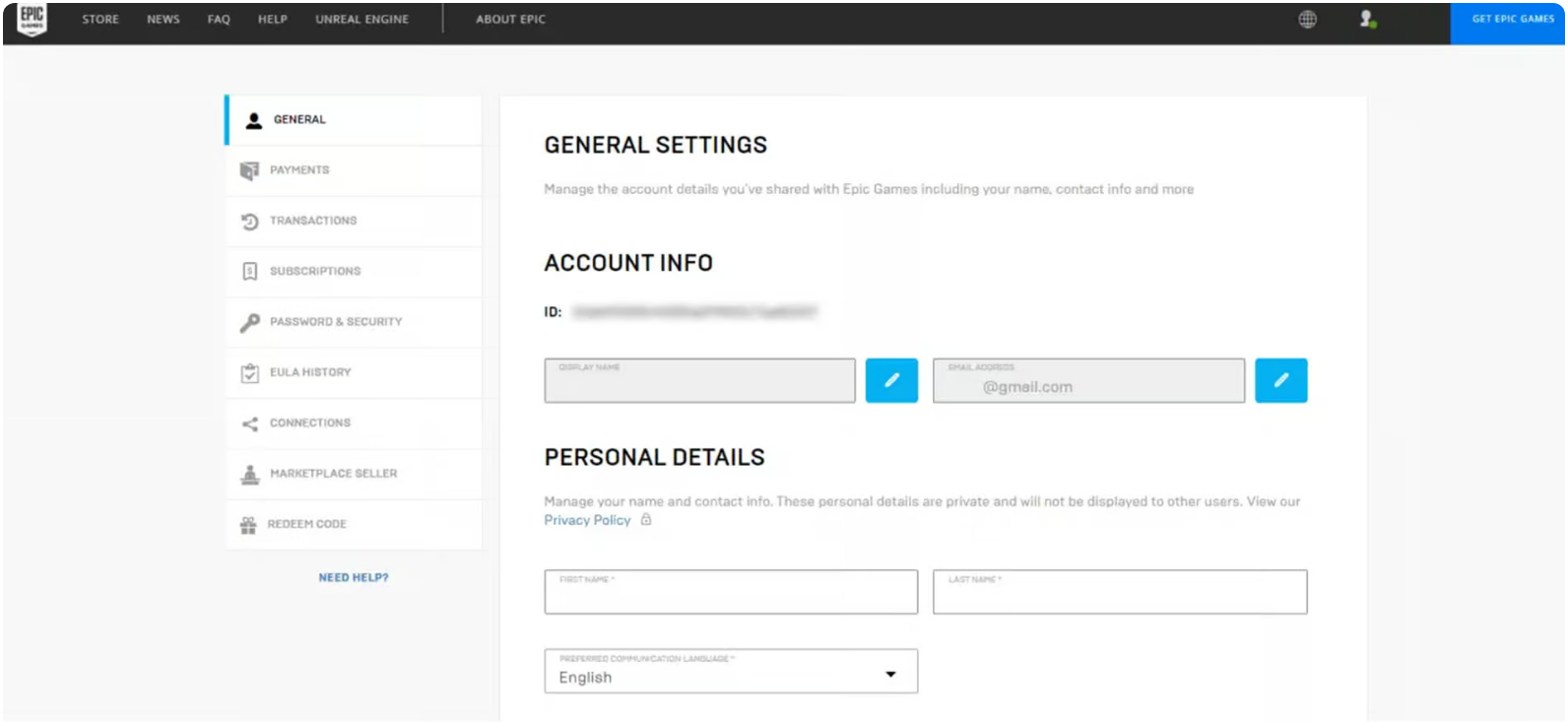Click the Transactions history icon

coord(249,221)
